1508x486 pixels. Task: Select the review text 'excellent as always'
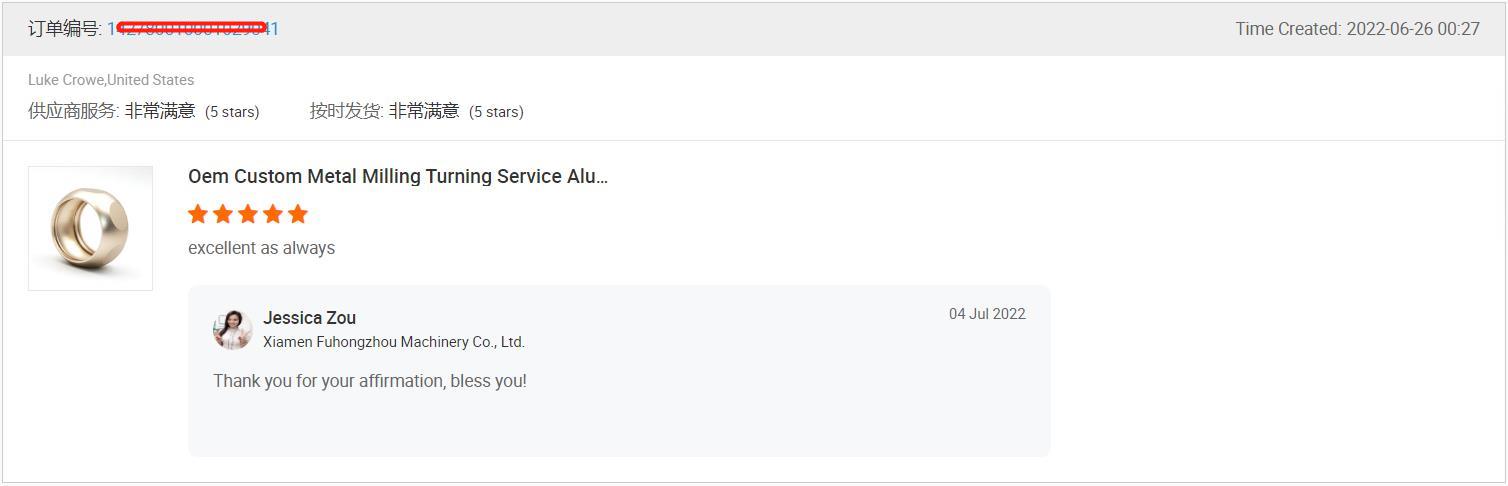coord(261,248)
